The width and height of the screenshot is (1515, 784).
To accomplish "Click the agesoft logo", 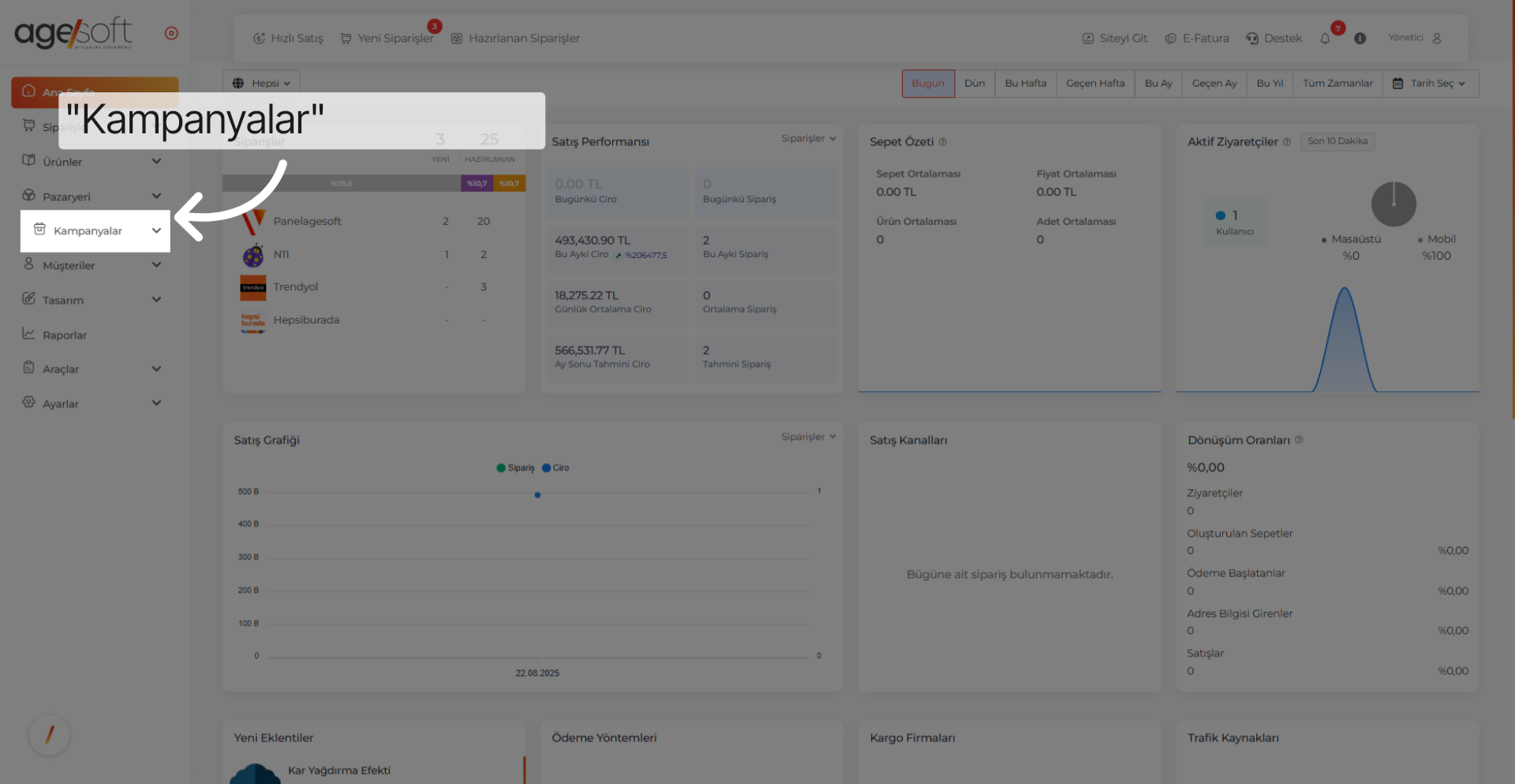I will tap(73, 32).
